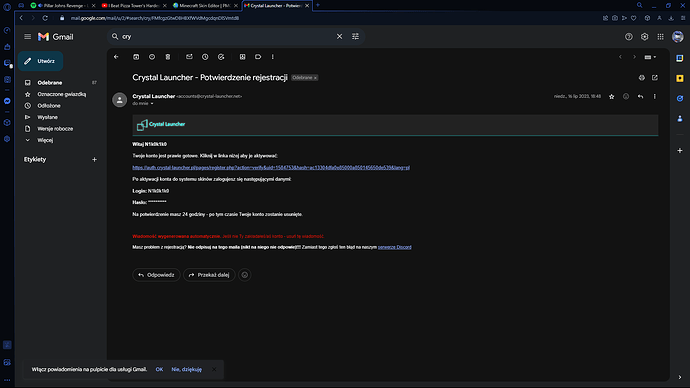The image size is (690, 388).
Task: Reload the page in browser
Action: coord(45,18)
